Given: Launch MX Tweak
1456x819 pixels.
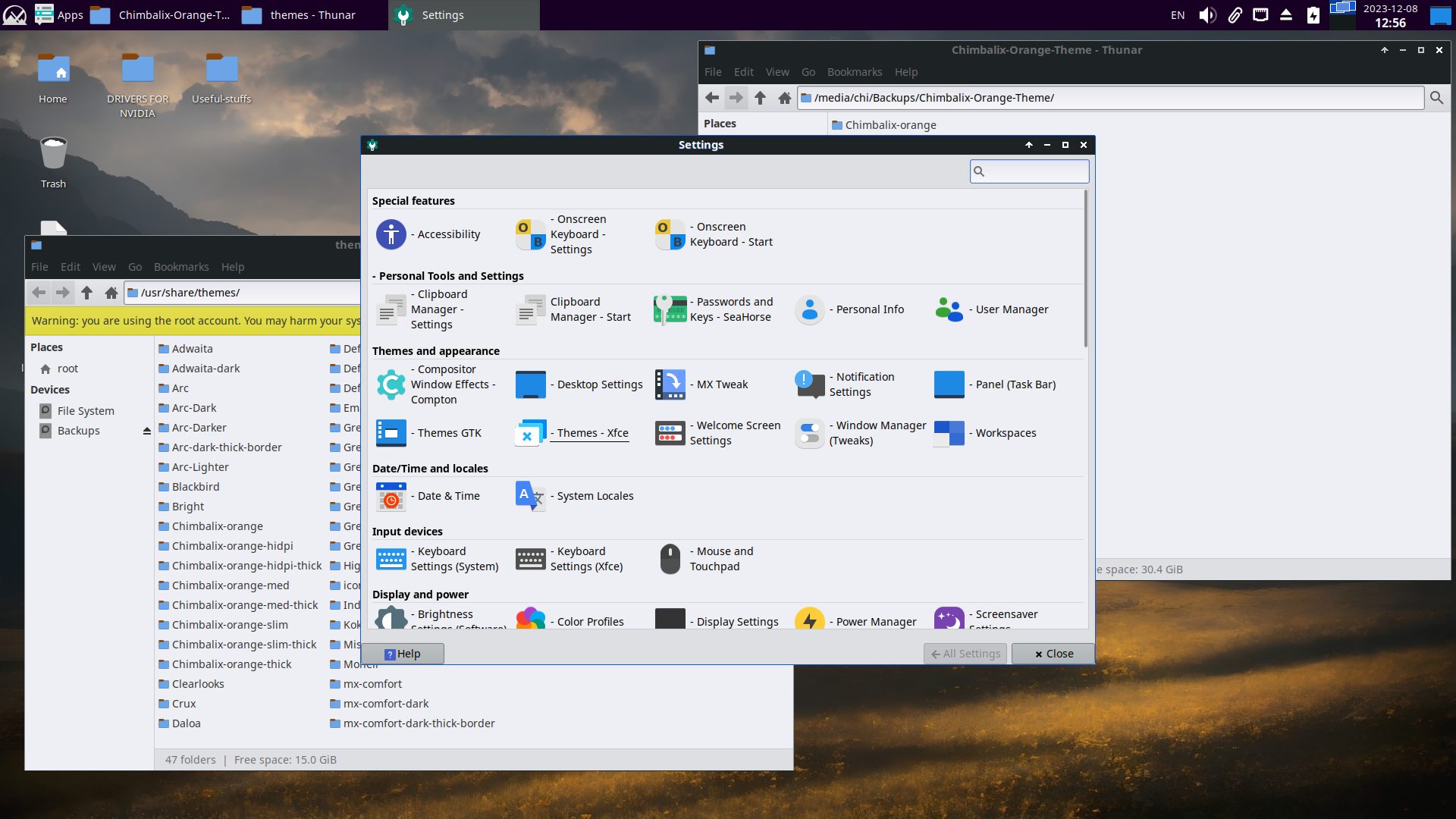Looking at the screenshot, I should (670, 384).
